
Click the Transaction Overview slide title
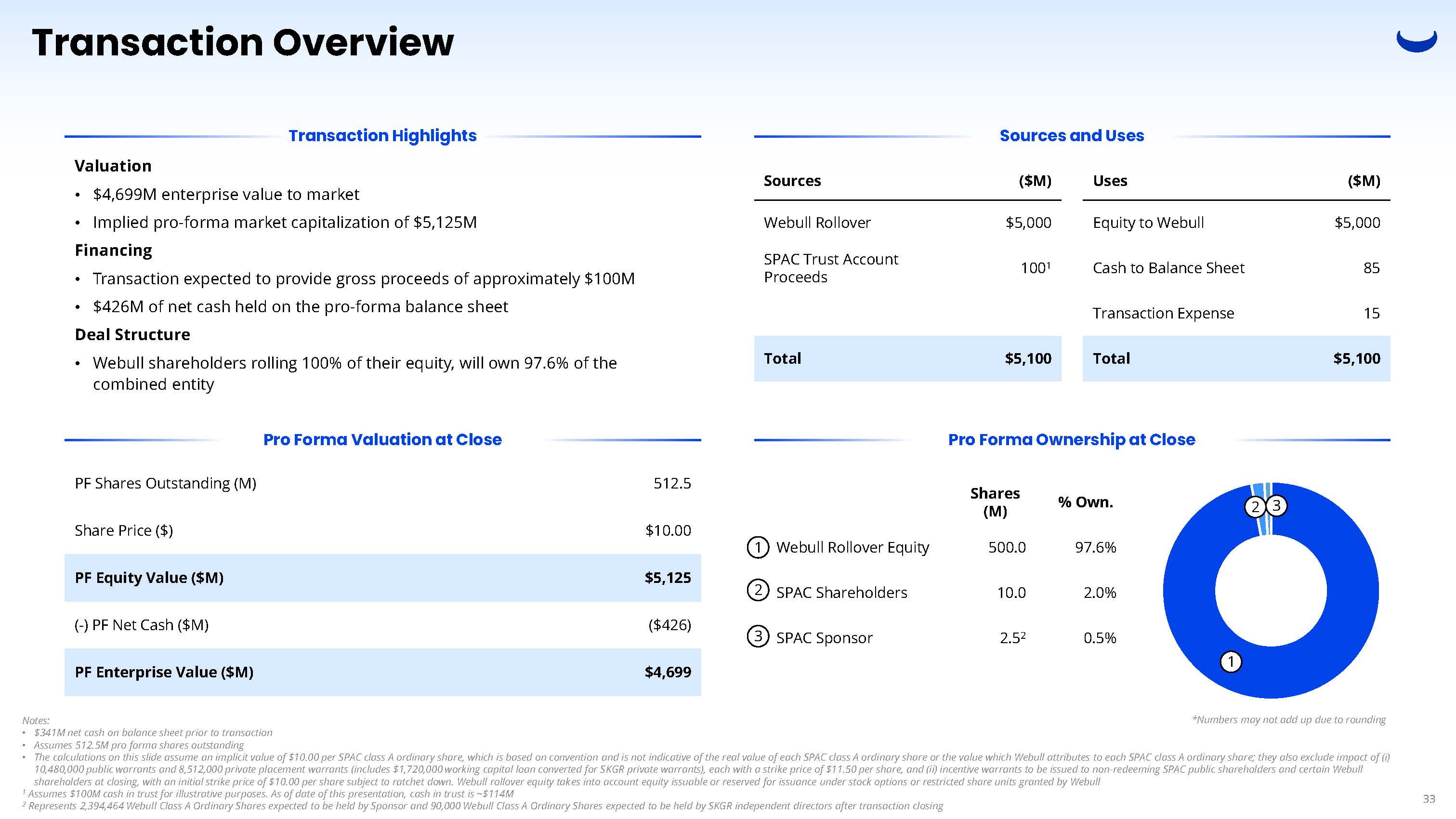click(243, 42)
